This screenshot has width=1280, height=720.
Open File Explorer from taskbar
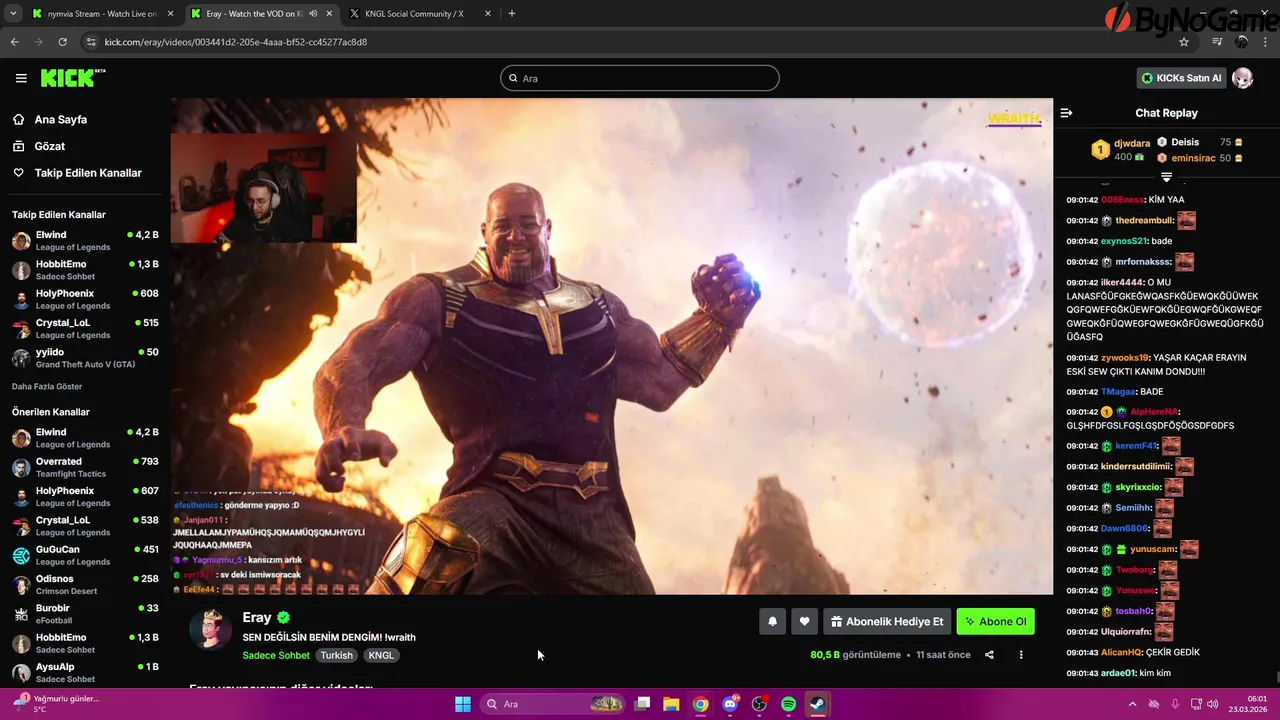[671, 704]
